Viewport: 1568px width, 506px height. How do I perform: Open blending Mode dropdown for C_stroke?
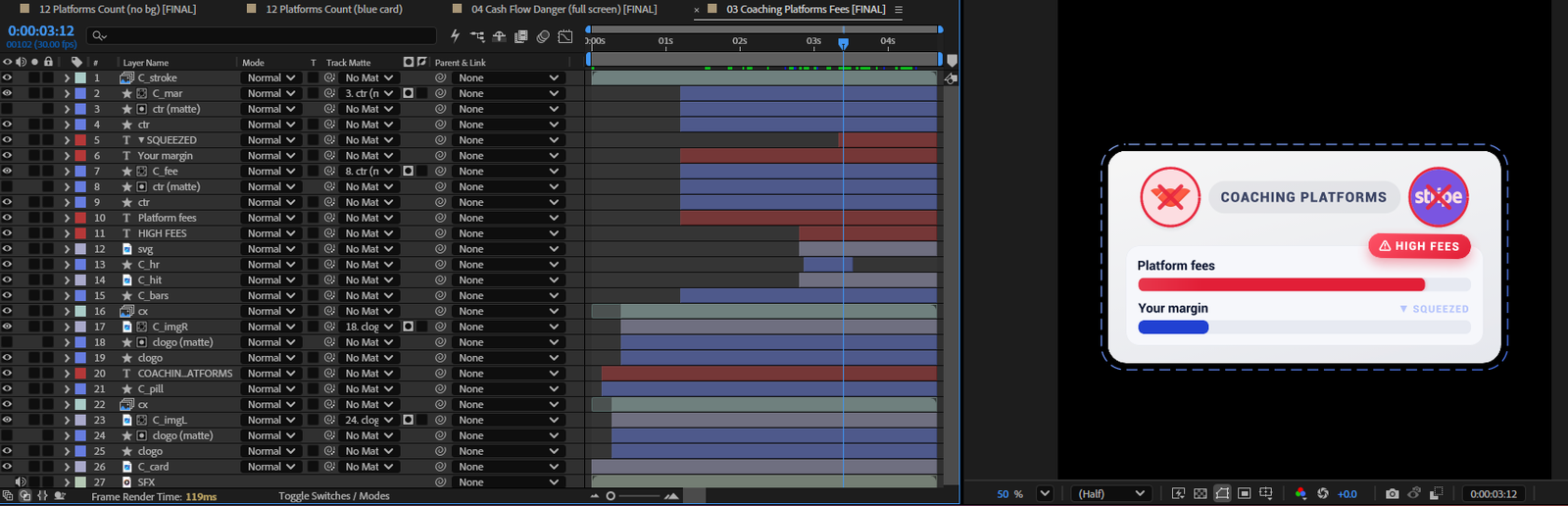point(269,77)
